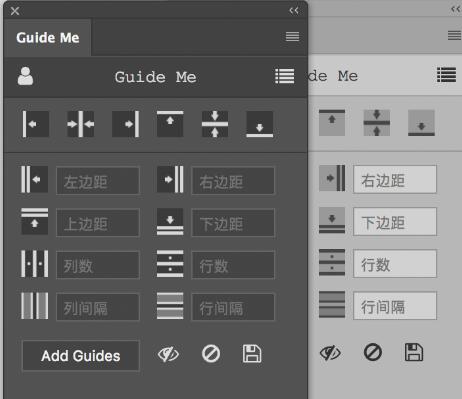Viewport: 462px width, 399px height.
Task: Focus the 左边距 input field
Action: pos(98,181)
